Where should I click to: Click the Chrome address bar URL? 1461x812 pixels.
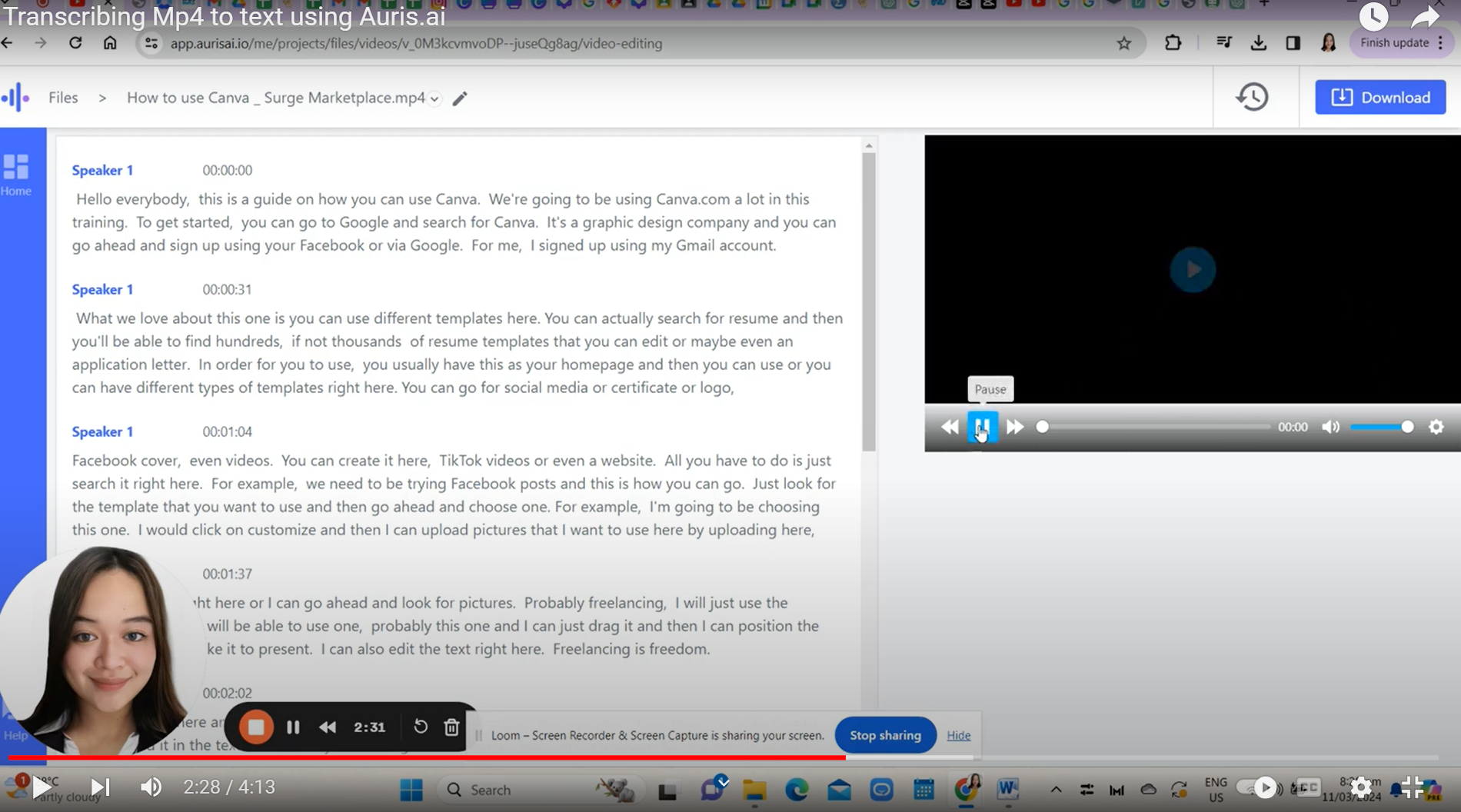416,44
